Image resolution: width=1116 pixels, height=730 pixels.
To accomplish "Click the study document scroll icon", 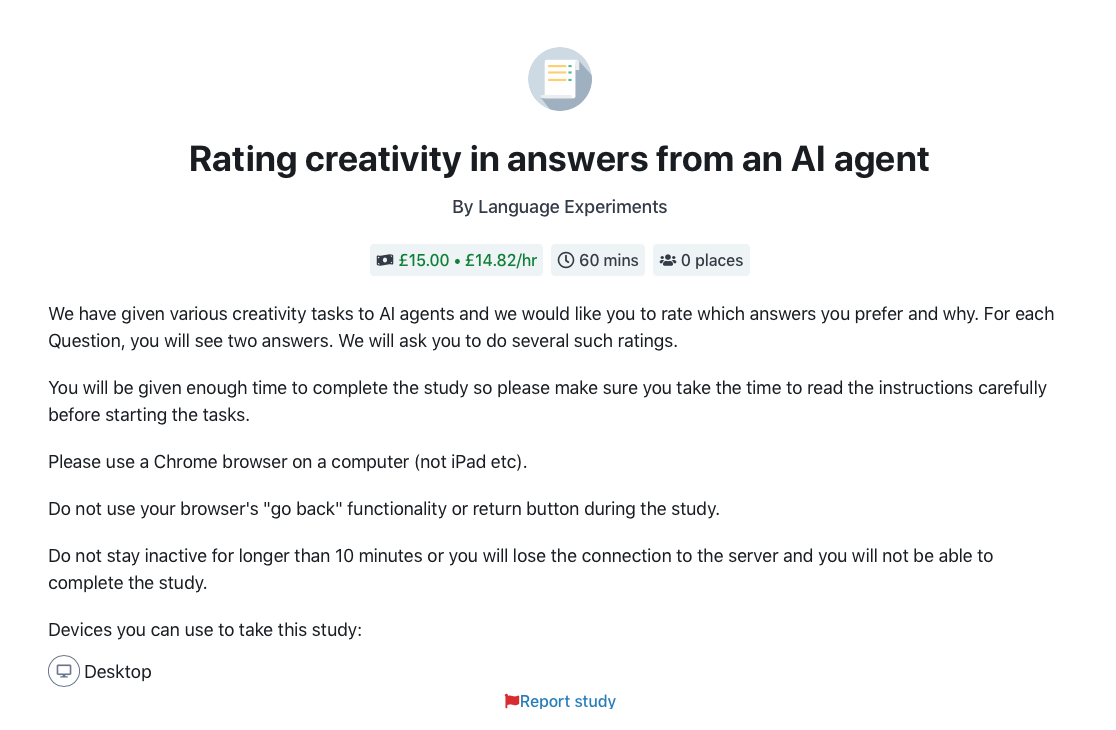I will tap(559, 79).
